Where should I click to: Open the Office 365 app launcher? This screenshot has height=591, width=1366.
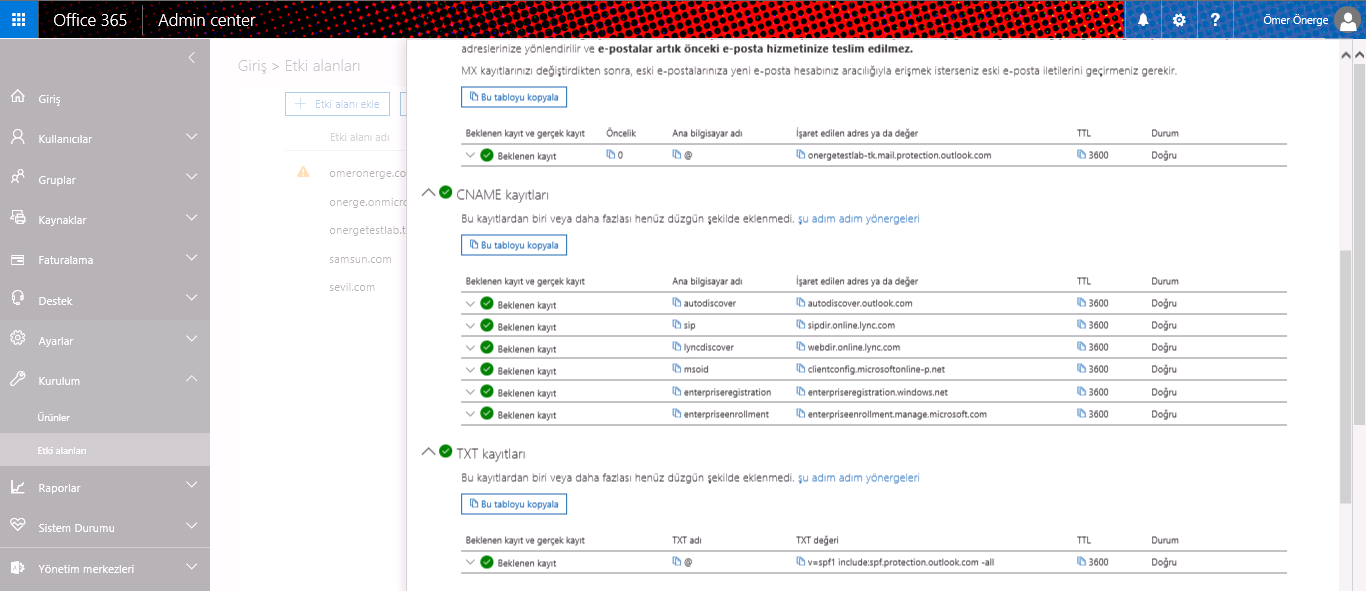coord(19,19)
